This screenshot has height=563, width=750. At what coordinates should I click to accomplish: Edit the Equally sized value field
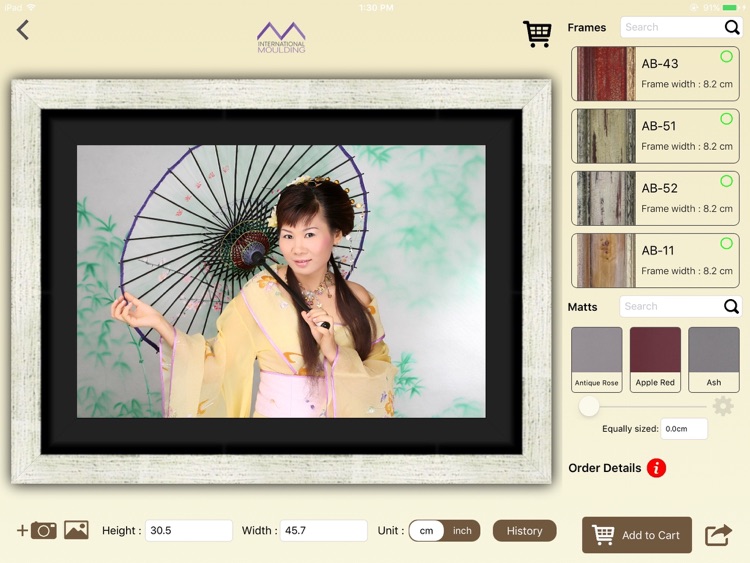click(x=684, y=429)
